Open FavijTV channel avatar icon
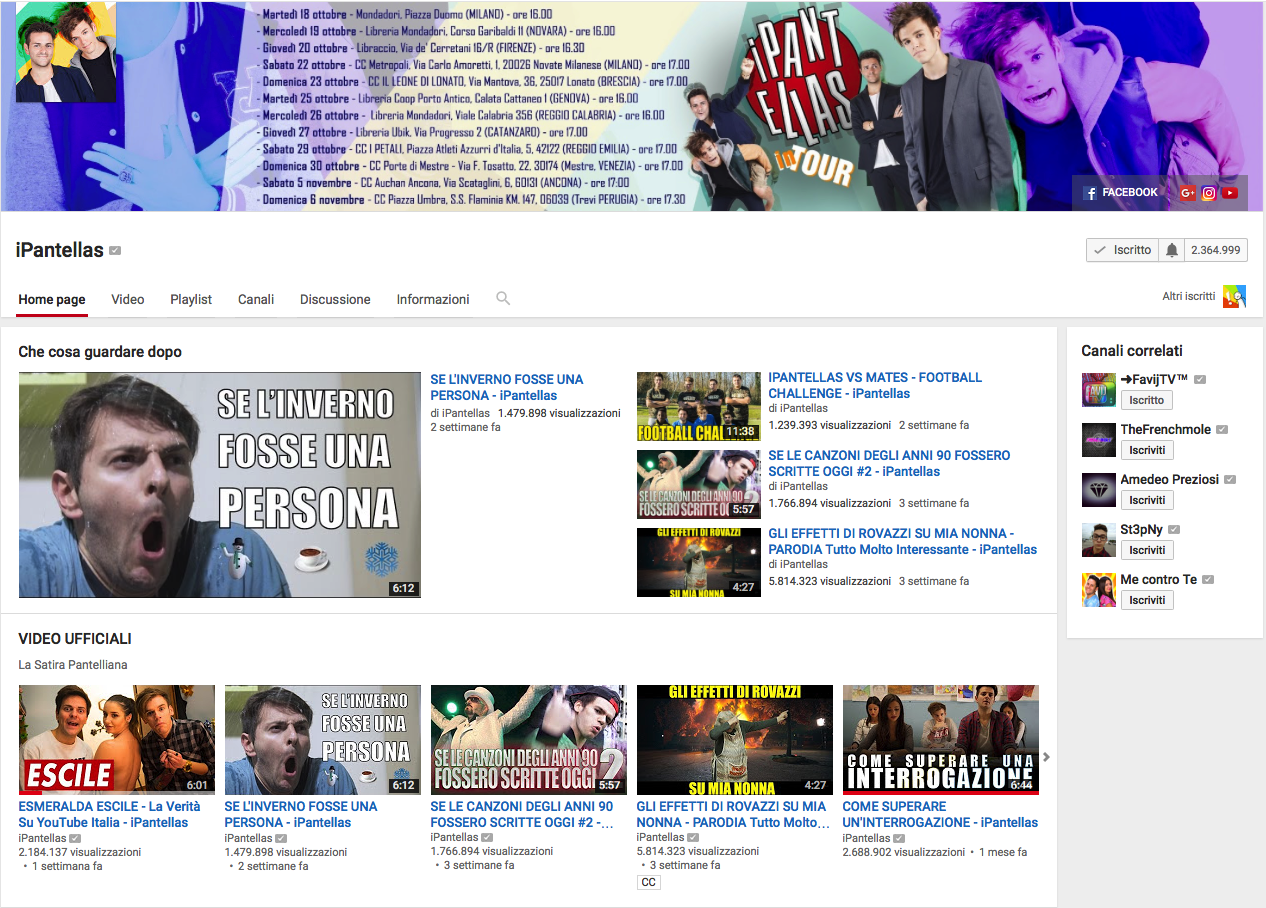Viewport: 1266px width, 908px height. click(x=1099, y=390)
